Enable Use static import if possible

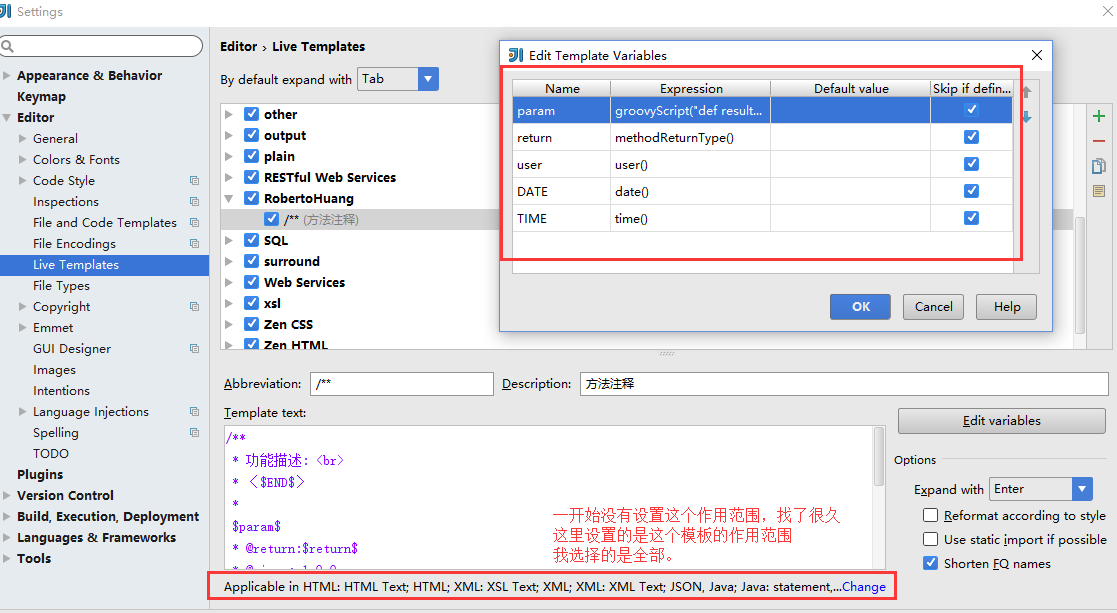[930, 539]
